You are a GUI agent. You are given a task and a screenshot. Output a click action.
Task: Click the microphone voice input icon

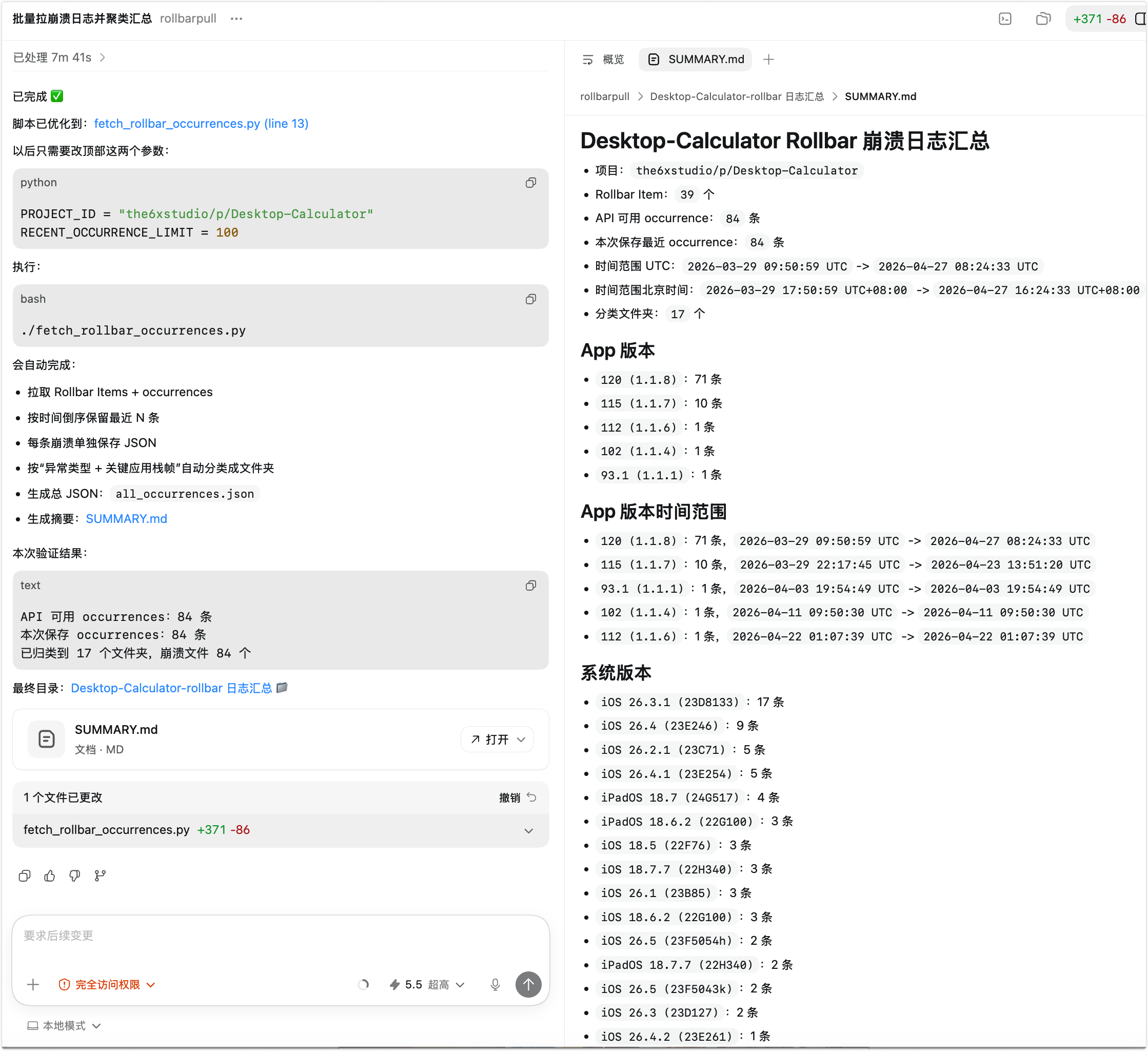coord(495,984)
